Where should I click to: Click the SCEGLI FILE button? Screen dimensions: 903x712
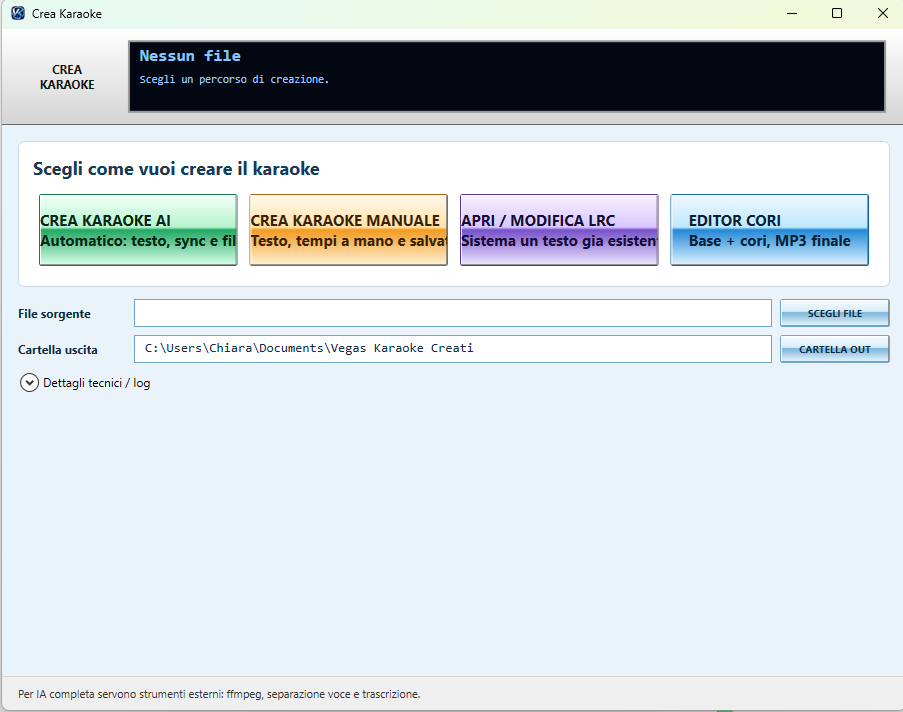pos(834,313)
